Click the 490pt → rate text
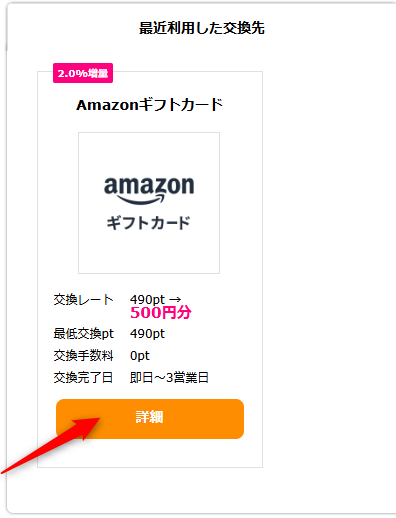Image resolution: width=396 pixels, height=518 pixels. [x=156, y=299]
